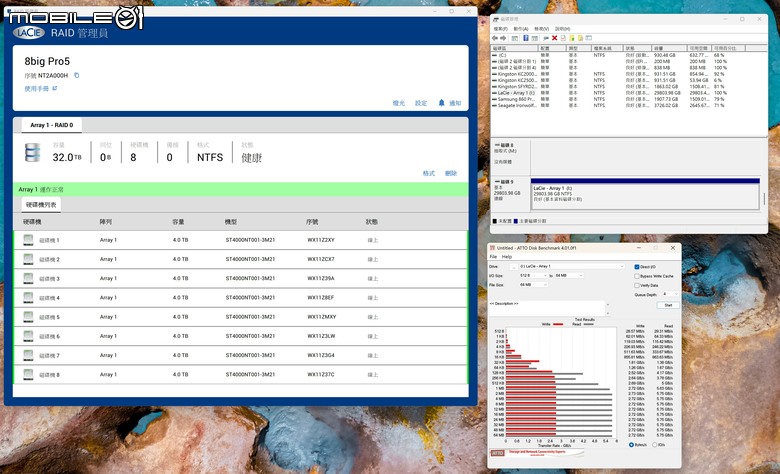780x474 pixels.
Task: Click the blue help icon in Disk Management toolbar
Action: click(525, 38)
